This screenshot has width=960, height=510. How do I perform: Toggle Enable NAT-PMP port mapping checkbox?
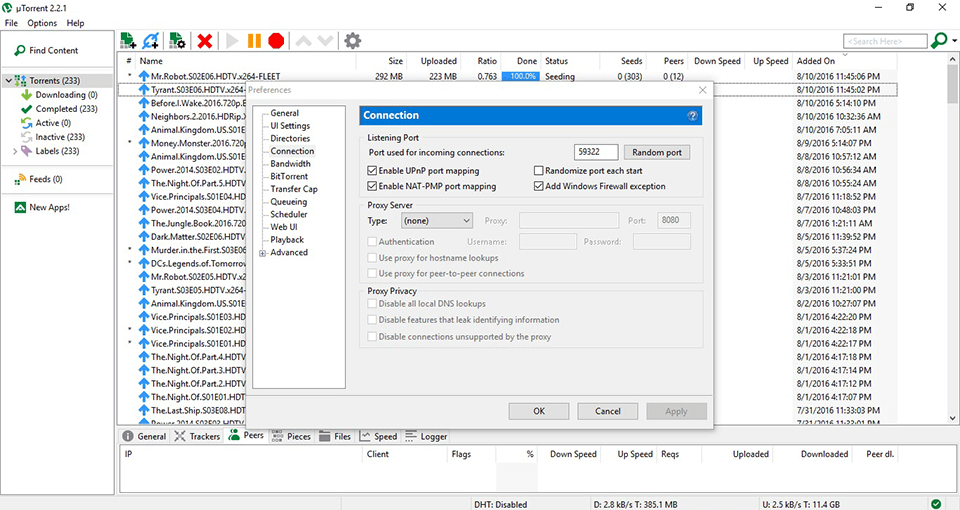(x=372, y=186)
